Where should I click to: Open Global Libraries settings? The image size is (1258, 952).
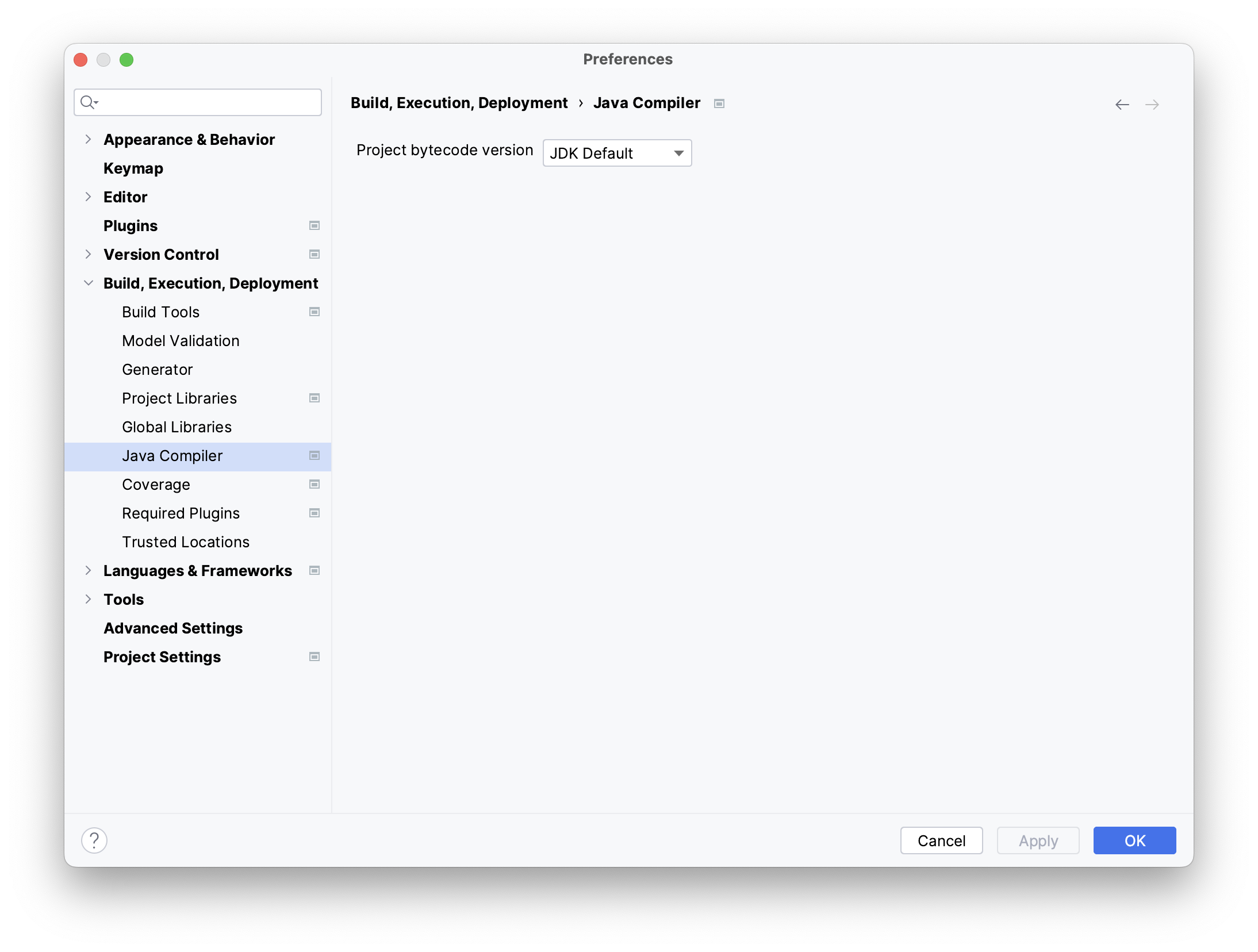(x=177, y=427)
